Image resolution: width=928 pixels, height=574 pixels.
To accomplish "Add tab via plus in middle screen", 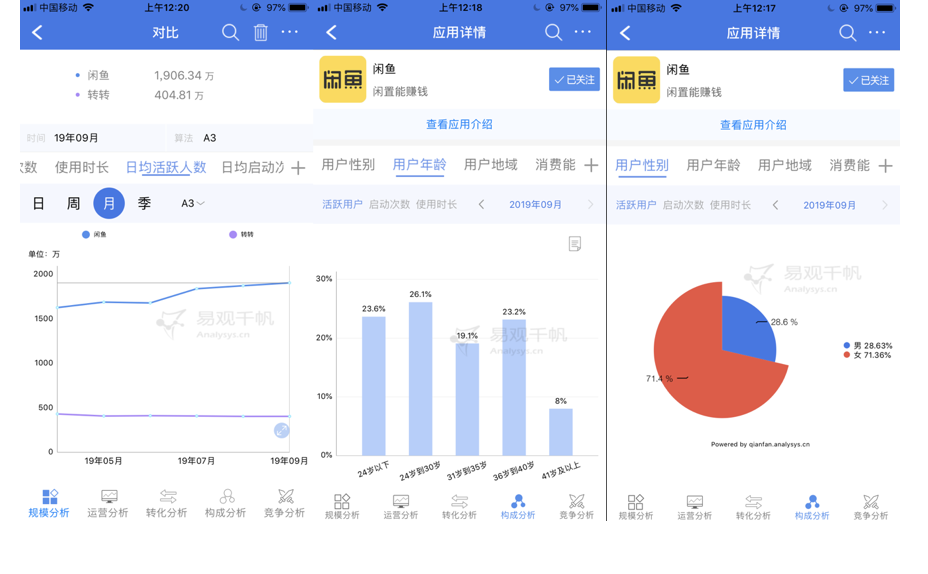I will [591, 165].
